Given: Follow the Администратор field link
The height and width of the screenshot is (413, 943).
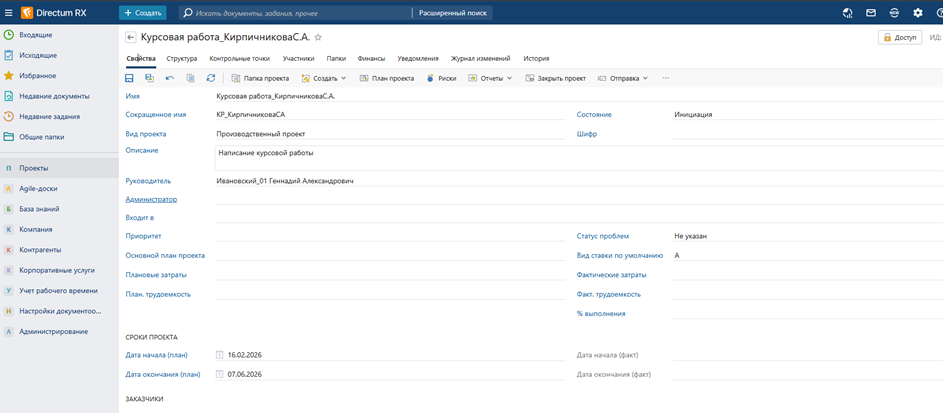Looking at the screenshot, I should [x=151, y=200].
